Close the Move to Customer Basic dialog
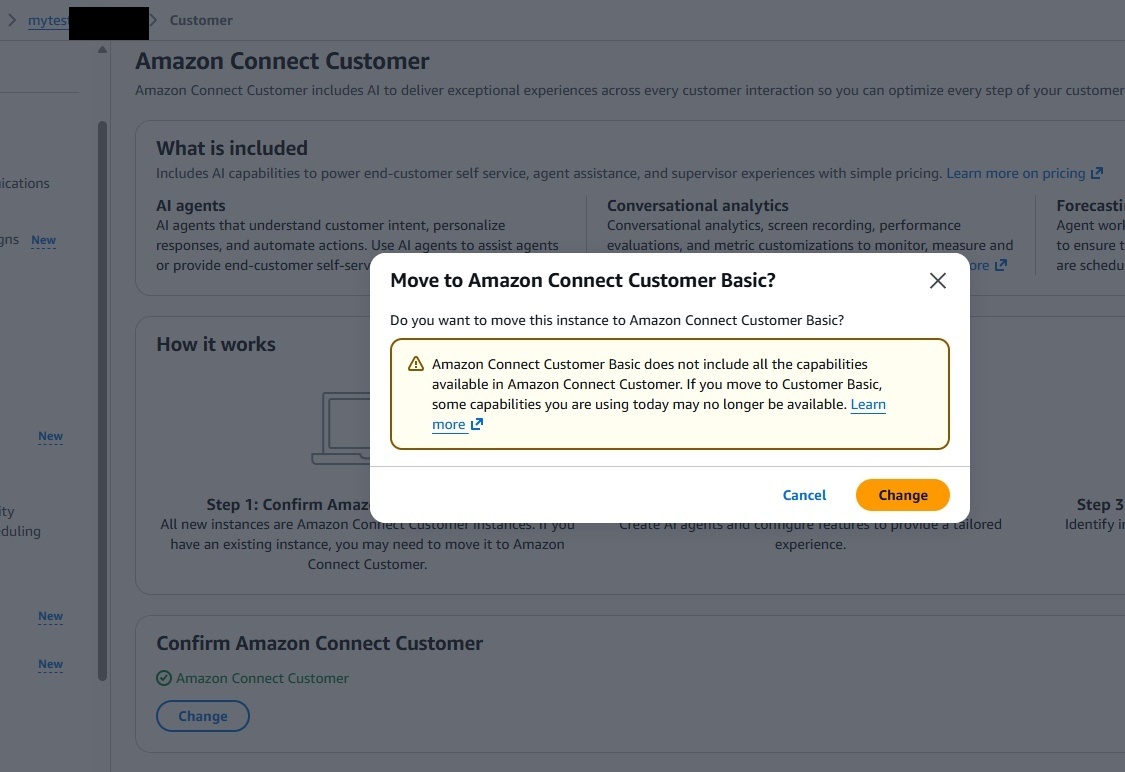1125x772 pixels. 937,281
